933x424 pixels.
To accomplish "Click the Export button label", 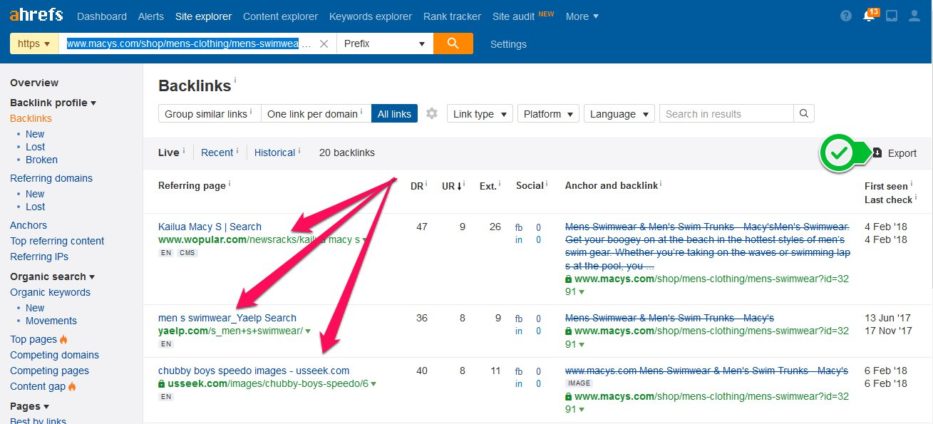I will point(902,153).
